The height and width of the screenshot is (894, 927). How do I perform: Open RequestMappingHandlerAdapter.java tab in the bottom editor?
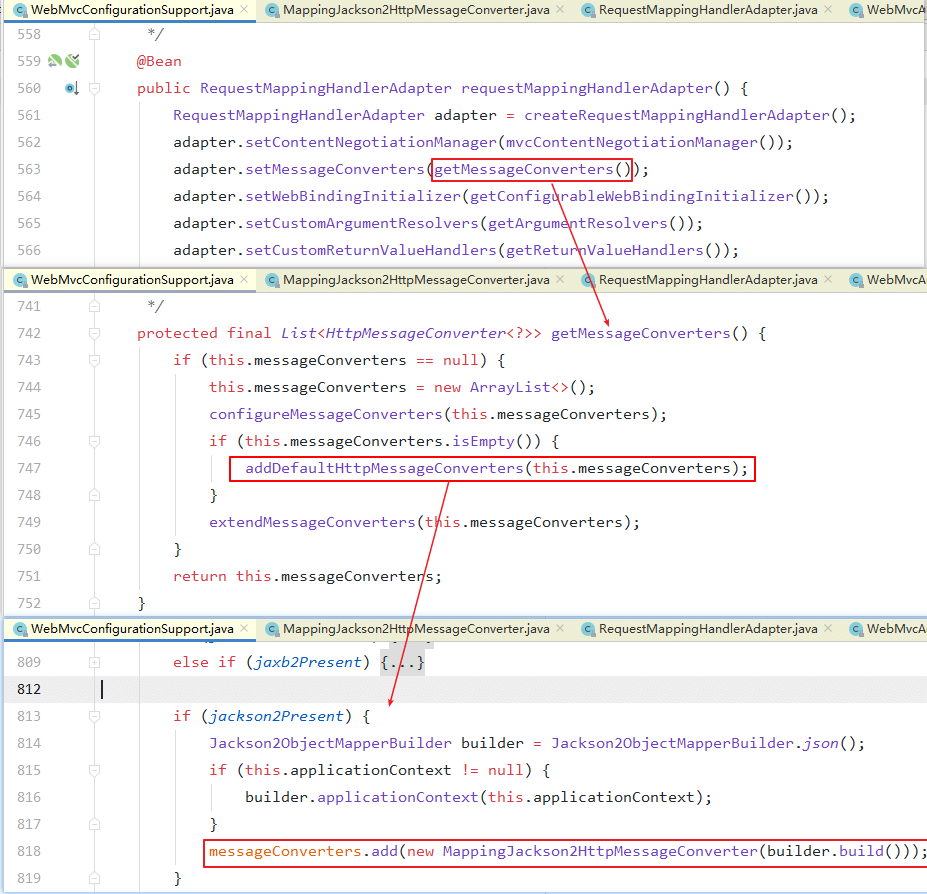tap(707, 629)
